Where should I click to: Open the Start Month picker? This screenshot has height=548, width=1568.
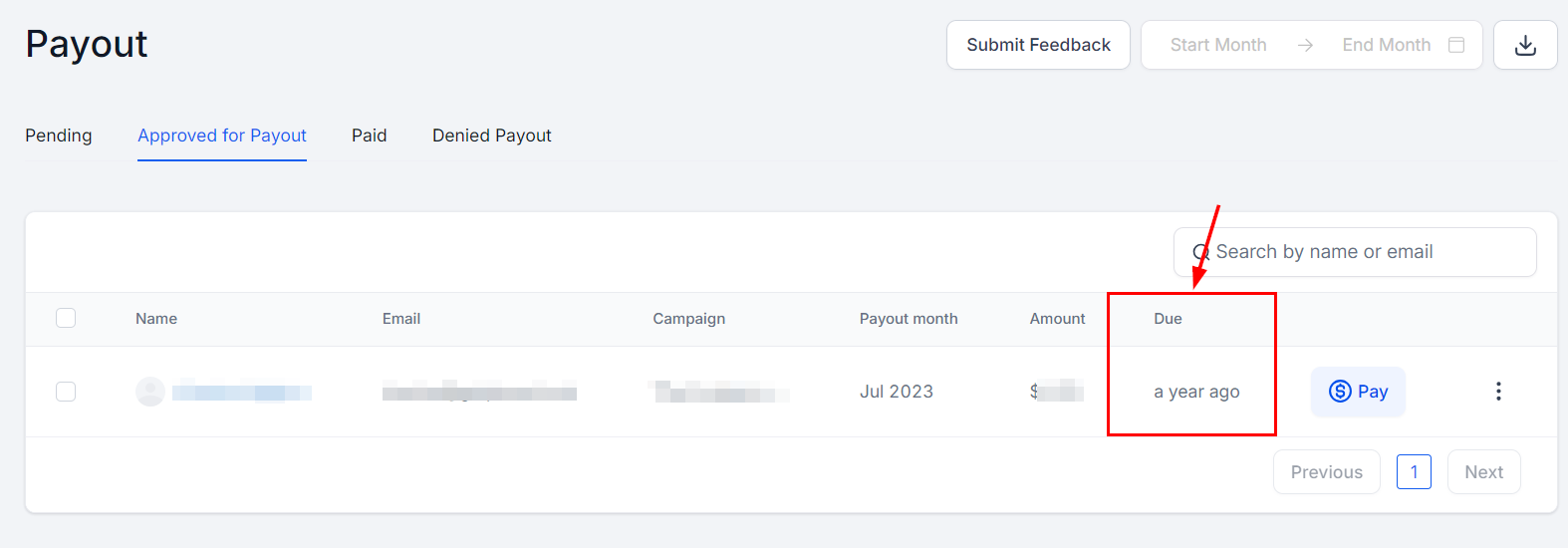point(1218,45)
